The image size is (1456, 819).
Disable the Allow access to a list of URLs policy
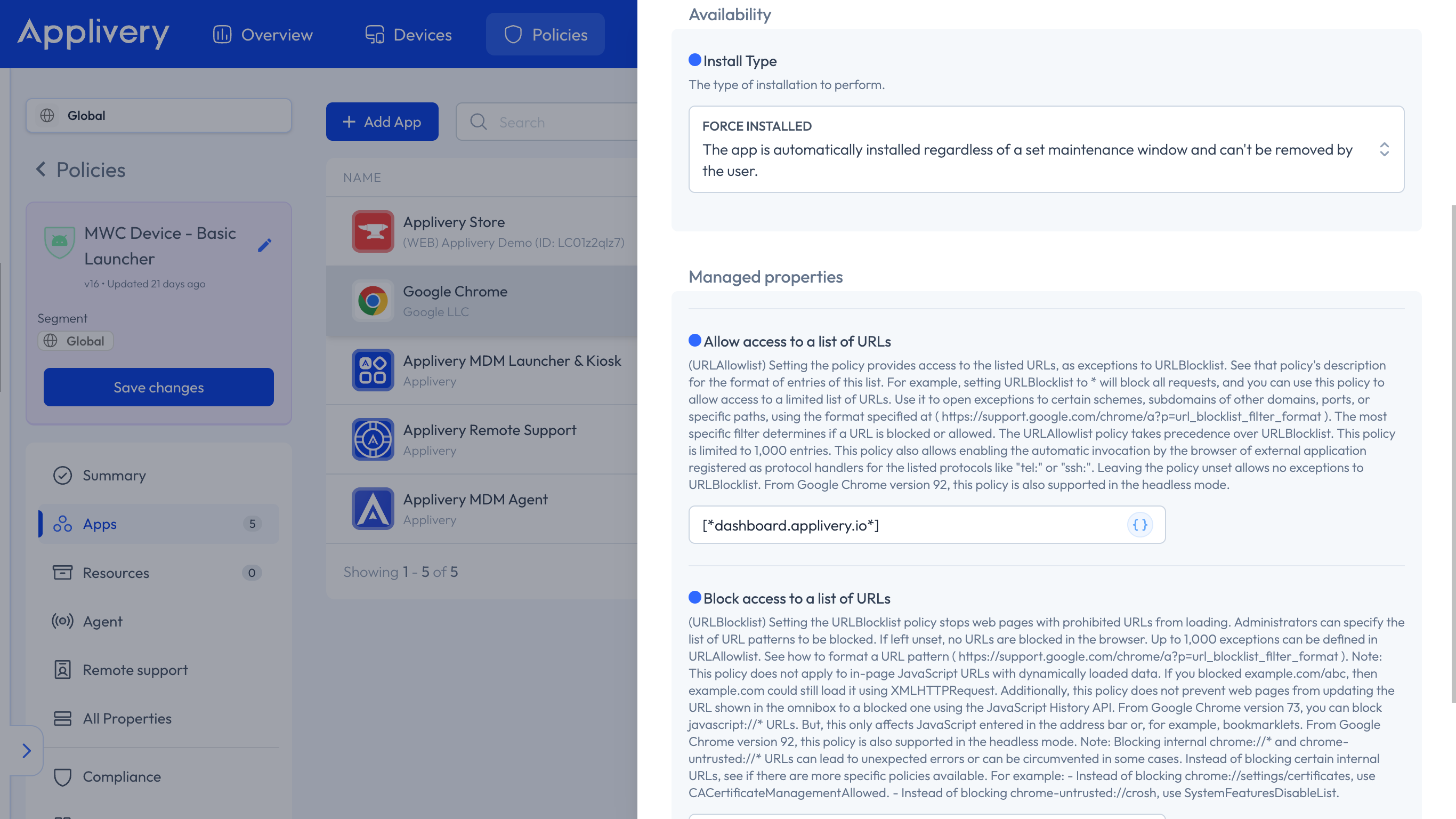tap(694, 341)
